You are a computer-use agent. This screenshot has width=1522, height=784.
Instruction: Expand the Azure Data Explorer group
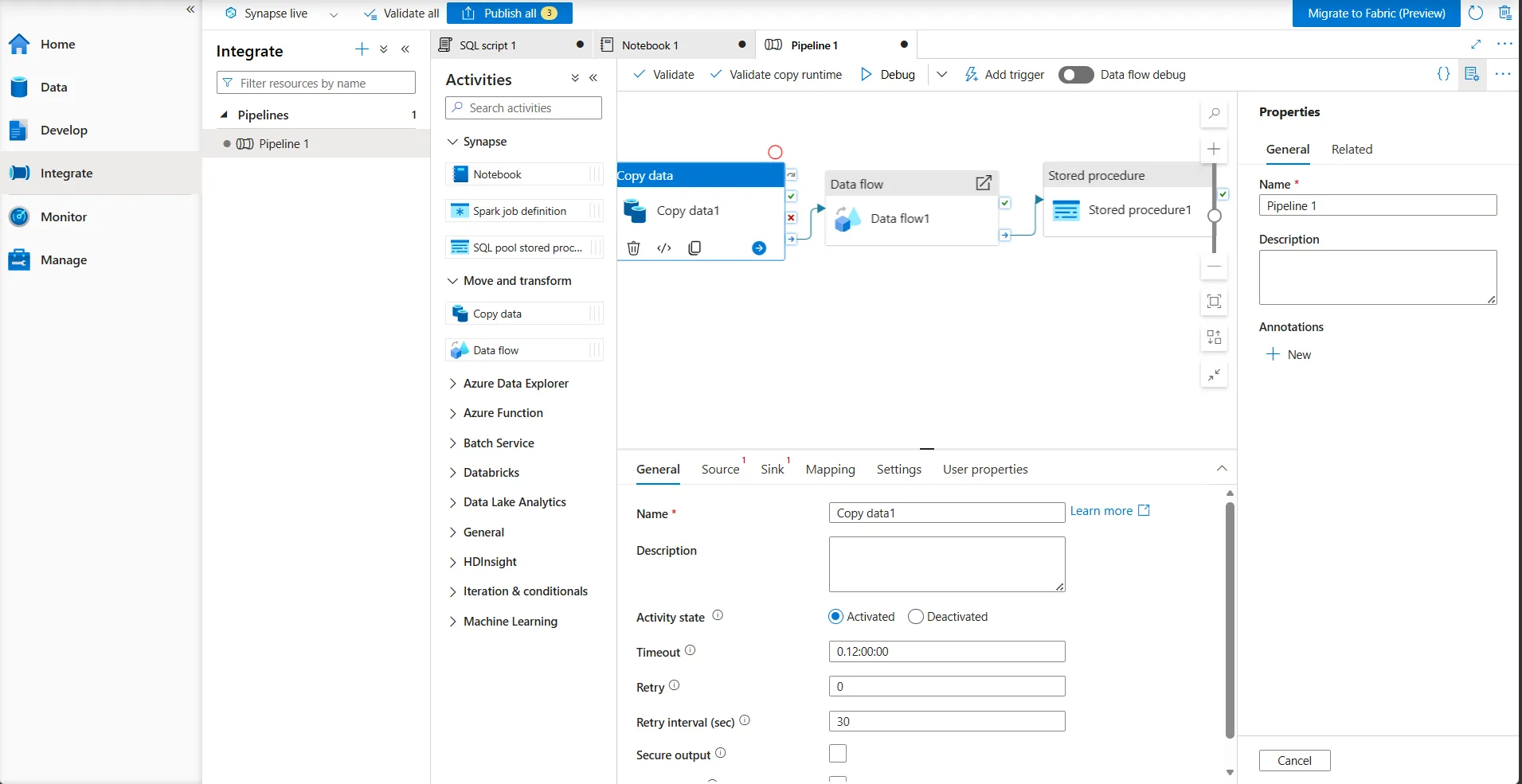pyautogui.click(x=452, y=384)
